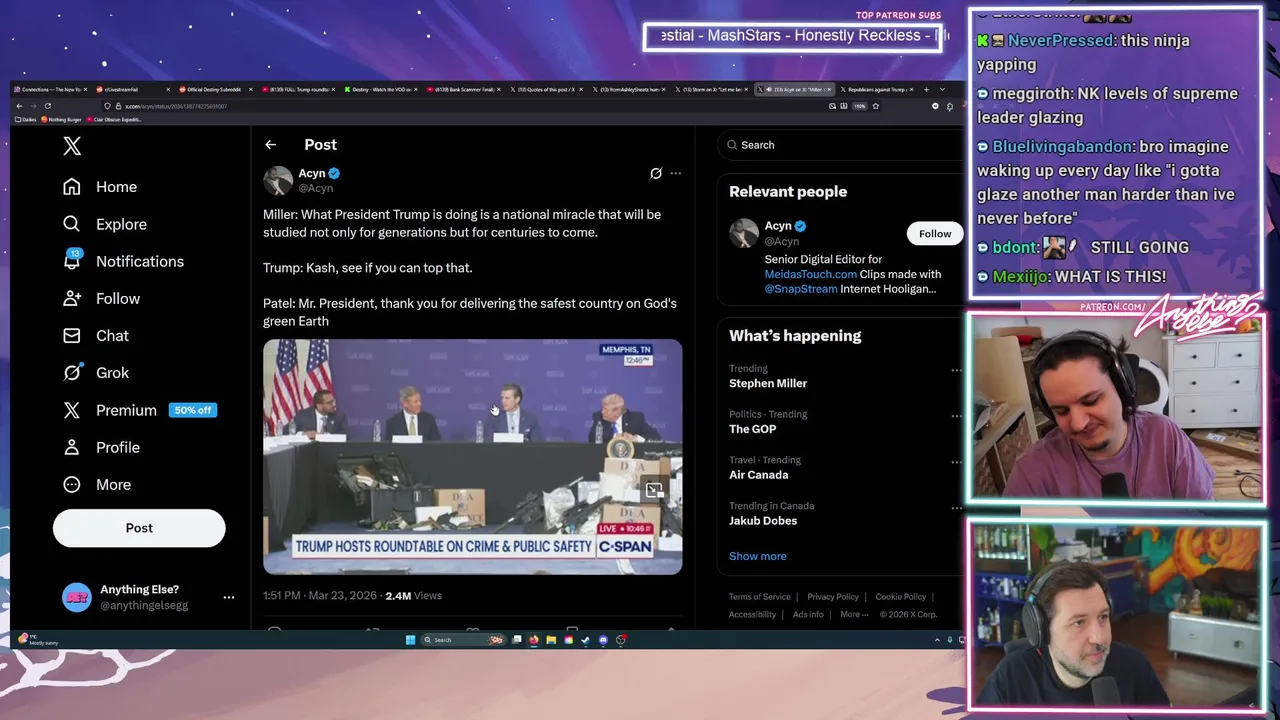Viewport: 1280px width, 720px height.
Task: Open the Privacy Policy footer link
Action: [x=833, y=597]
